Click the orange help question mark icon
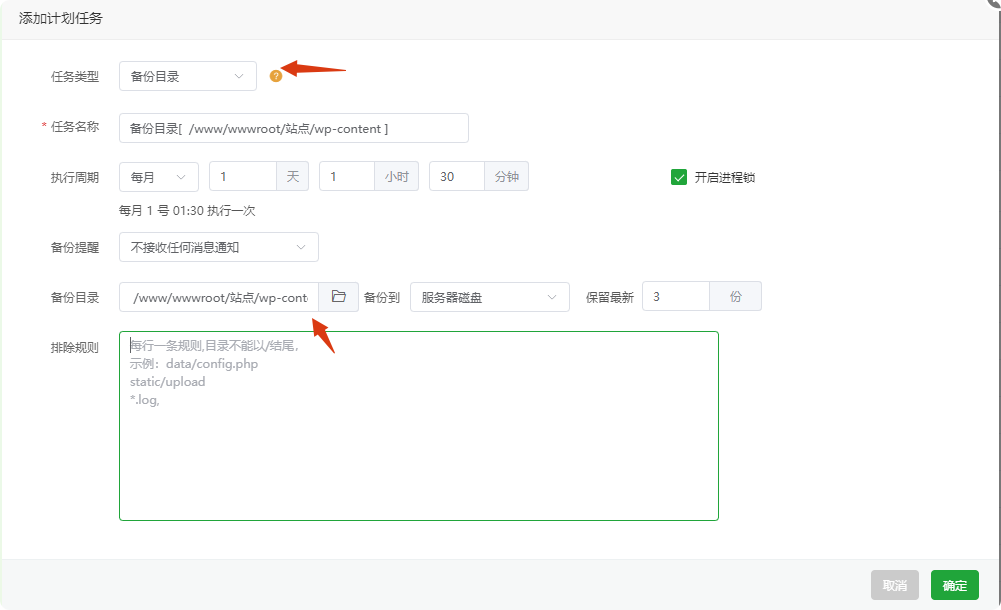Screen dimensions: 1001x610 click(276, 76)
